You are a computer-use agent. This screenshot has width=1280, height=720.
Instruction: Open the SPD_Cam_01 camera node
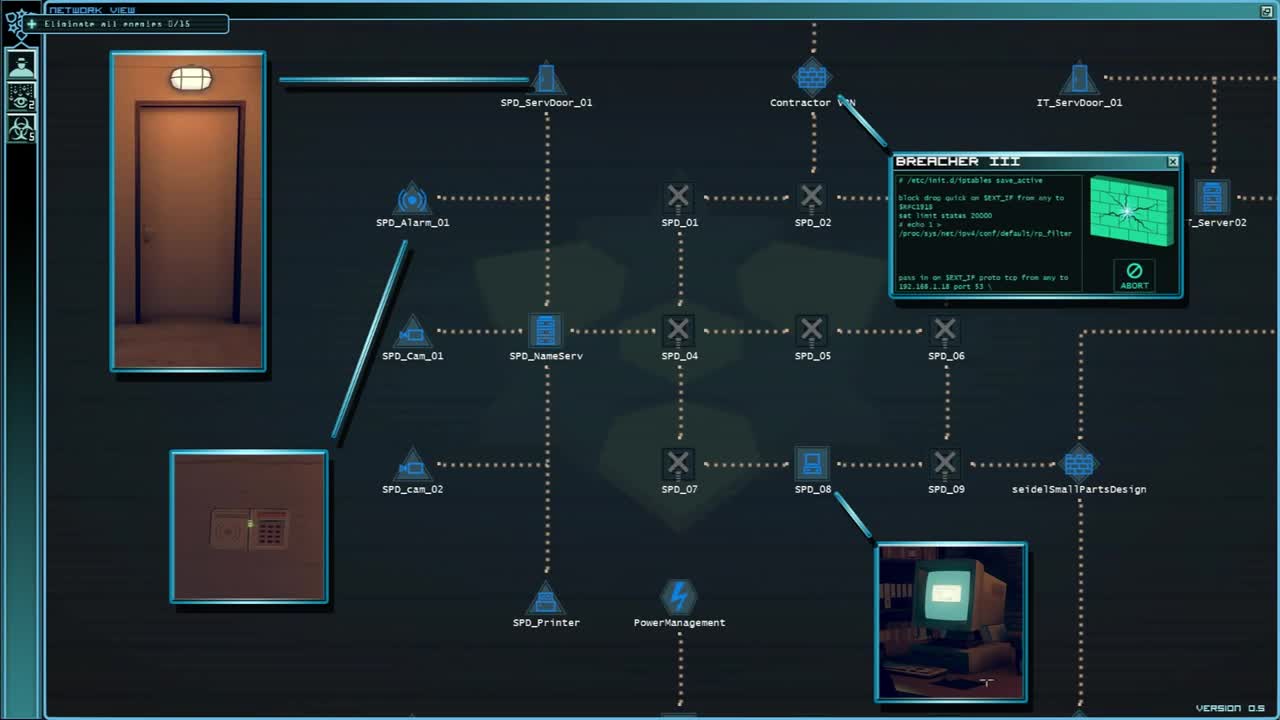[x=412, y=332]
